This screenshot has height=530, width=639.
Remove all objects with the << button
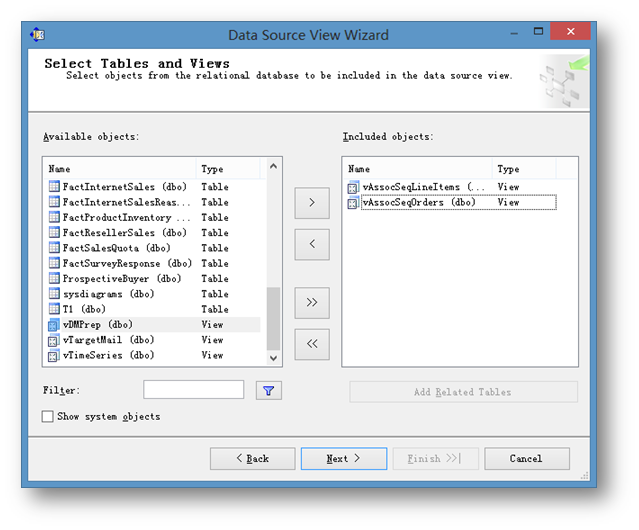[312, 344]
